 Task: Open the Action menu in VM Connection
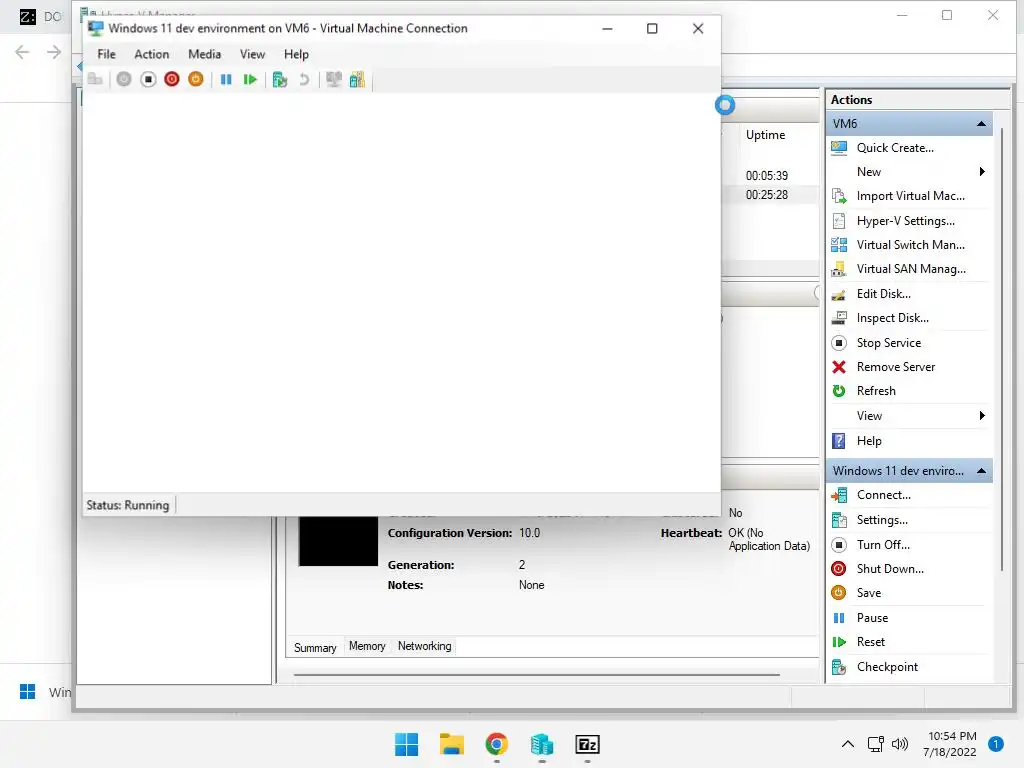[x=152, y=54]
